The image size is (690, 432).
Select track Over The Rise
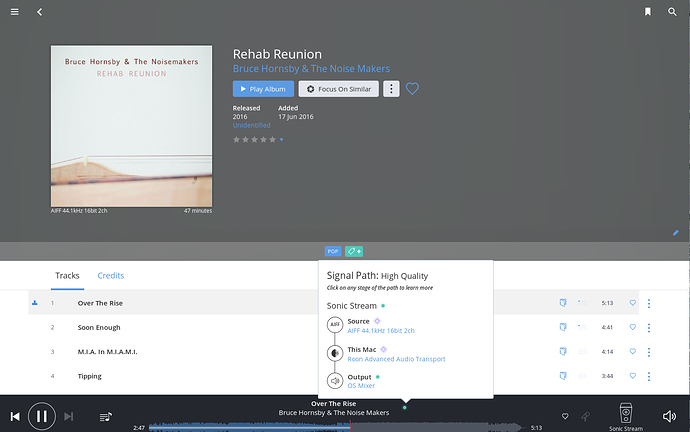point(100,303)
